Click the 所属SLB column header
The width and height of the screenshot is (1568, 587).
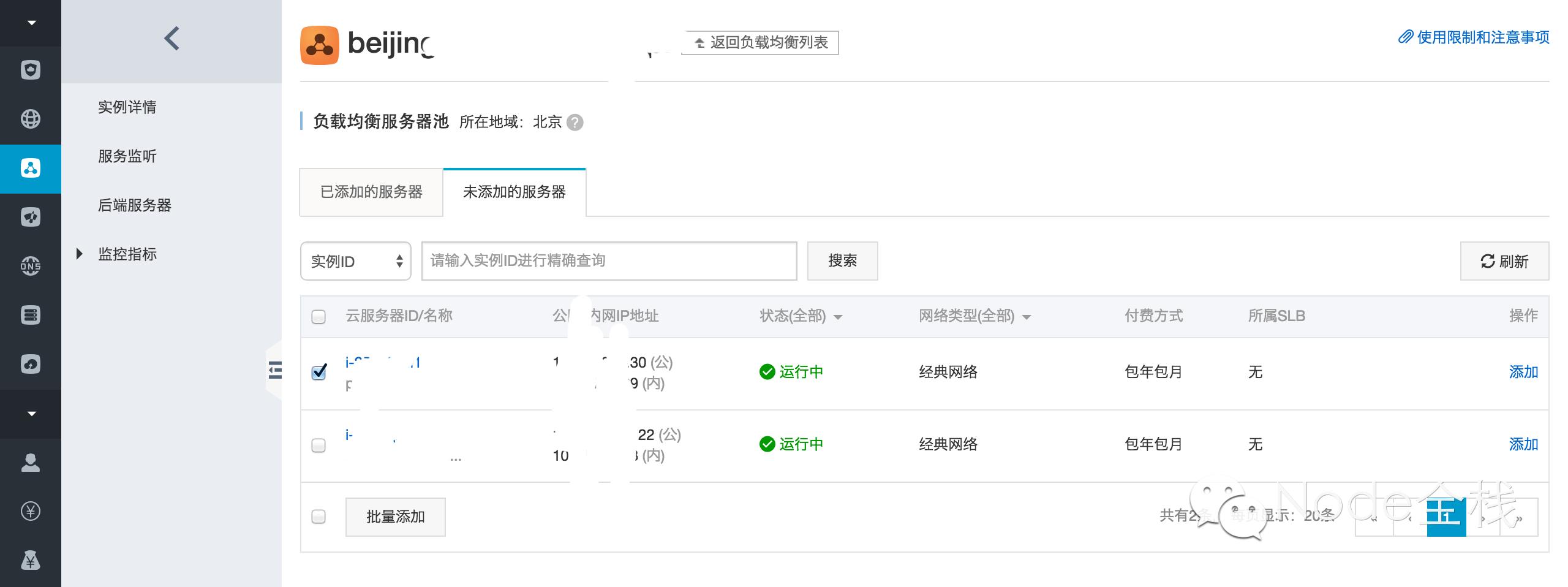1277,316
